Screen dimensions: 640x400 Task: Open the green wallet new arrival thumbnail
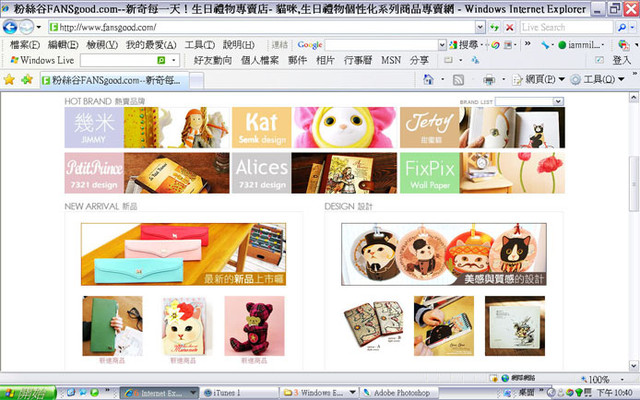[x=113, y=326]
